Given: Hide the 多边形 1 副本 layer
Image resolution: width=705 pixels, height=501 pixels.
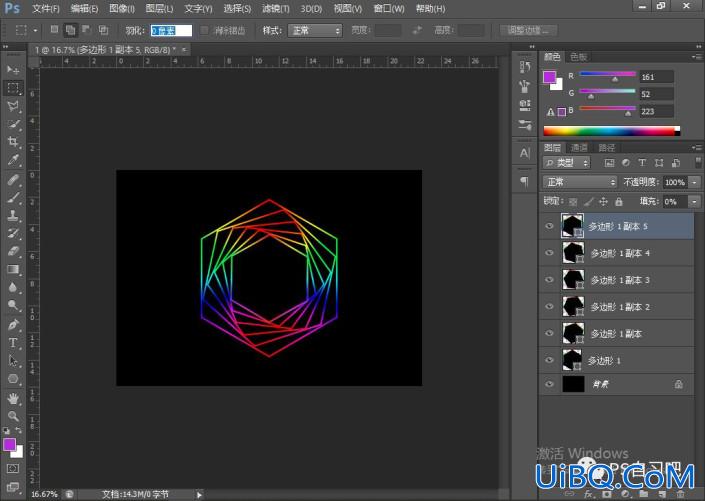Looking at the screenshot, I should 549,333.
